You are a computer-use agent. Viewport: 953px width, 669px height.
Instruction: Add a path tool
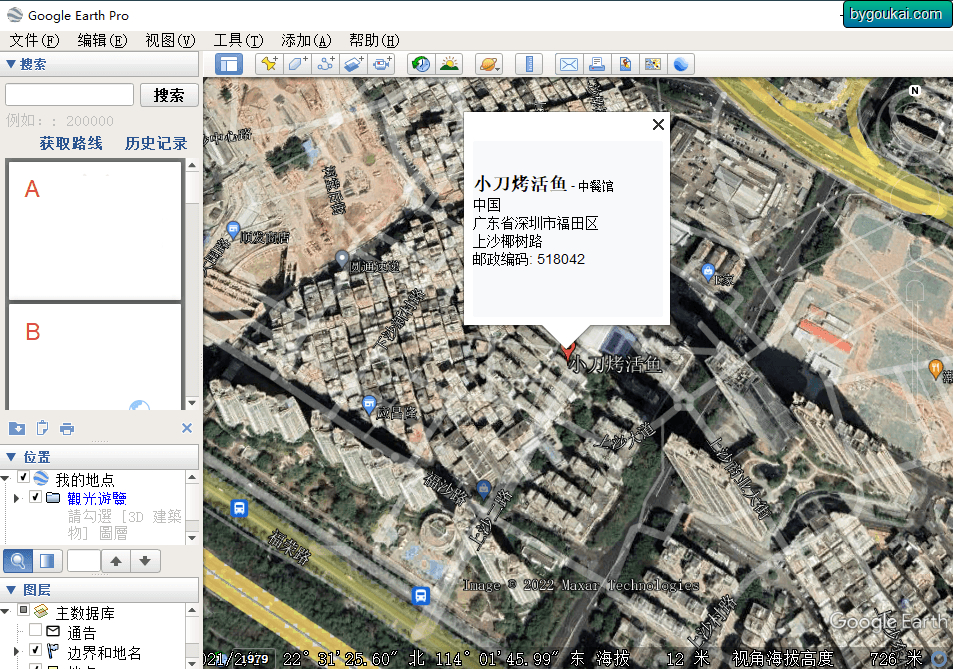pos(326,64)
